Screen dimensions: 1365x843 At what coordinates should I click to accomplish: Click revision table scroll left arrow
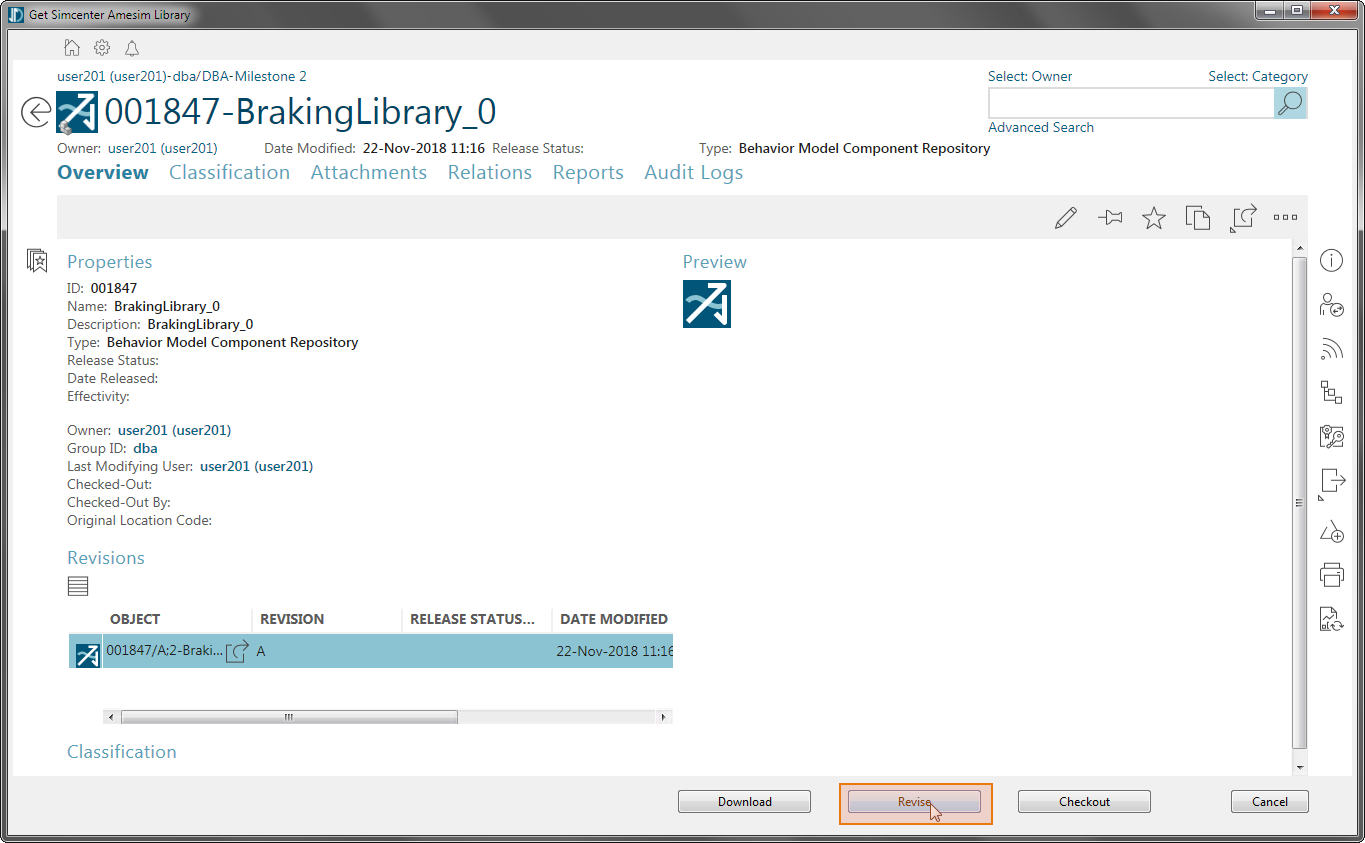pyautogui.click(x=112, y=717)
